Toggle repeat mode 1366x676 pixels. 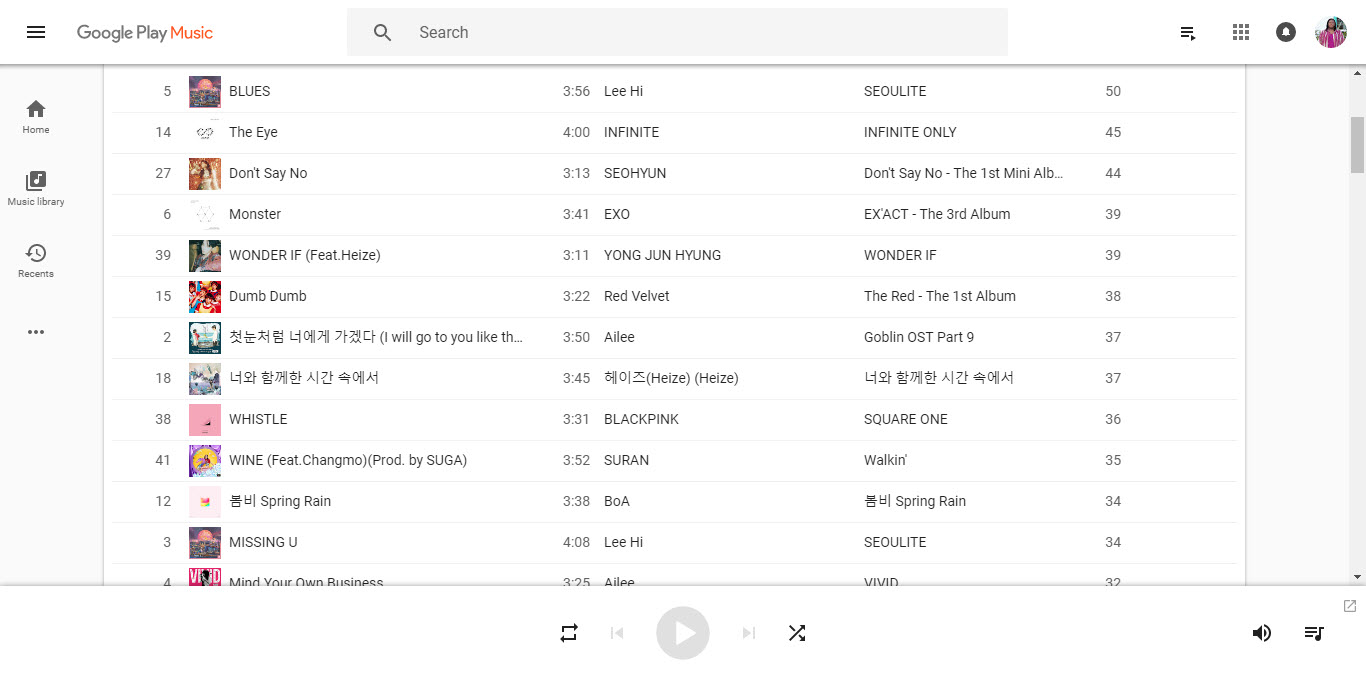[x=569, y=633]
